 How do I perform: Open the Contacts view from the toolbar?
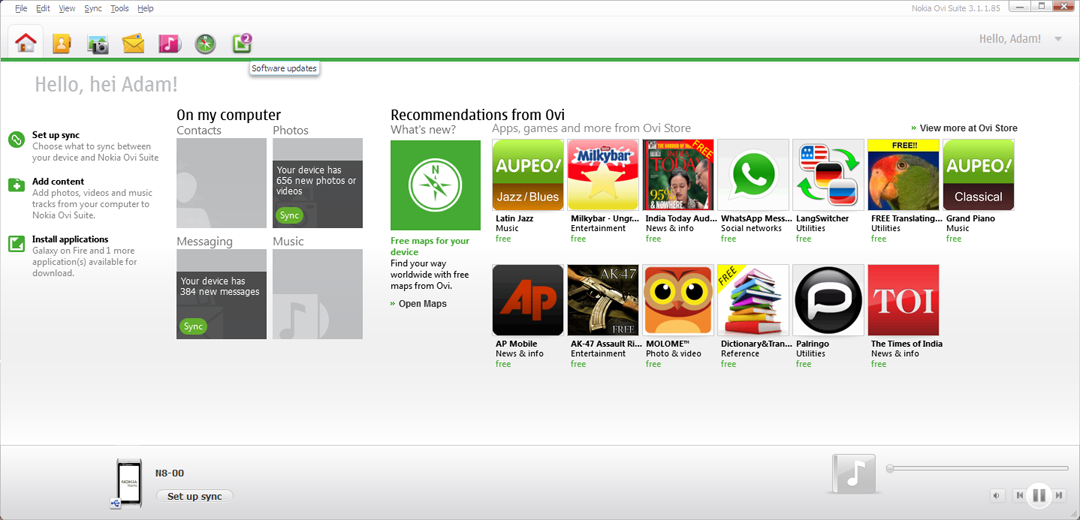[62, 43]
